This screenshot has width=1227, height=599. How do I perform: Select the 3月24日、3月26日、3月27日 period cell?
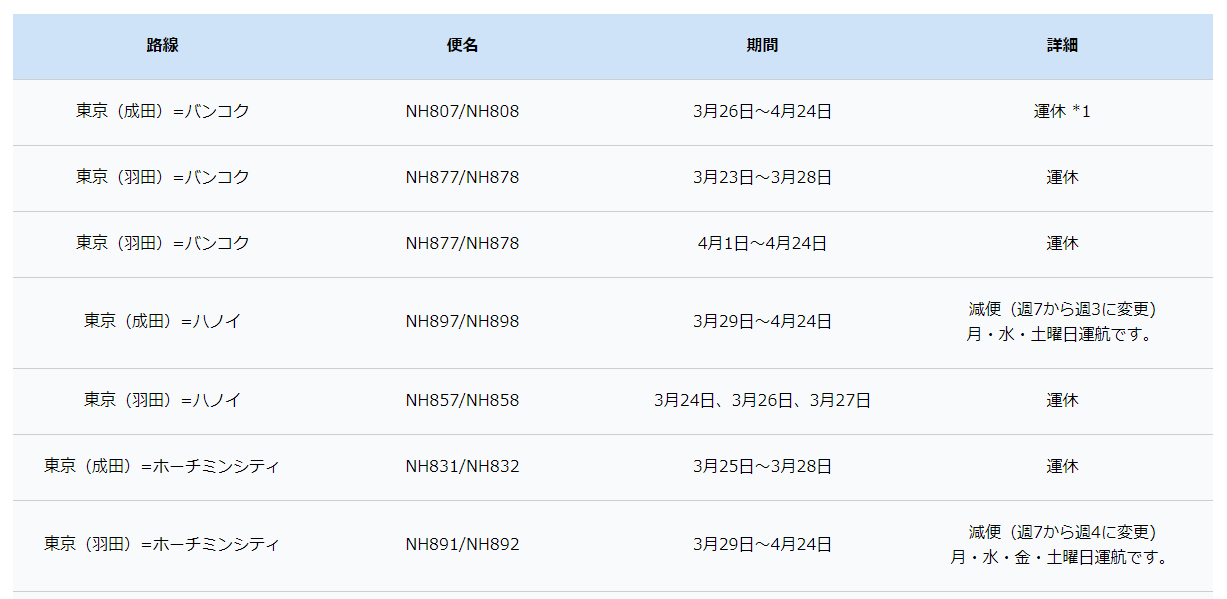(762, 400)
